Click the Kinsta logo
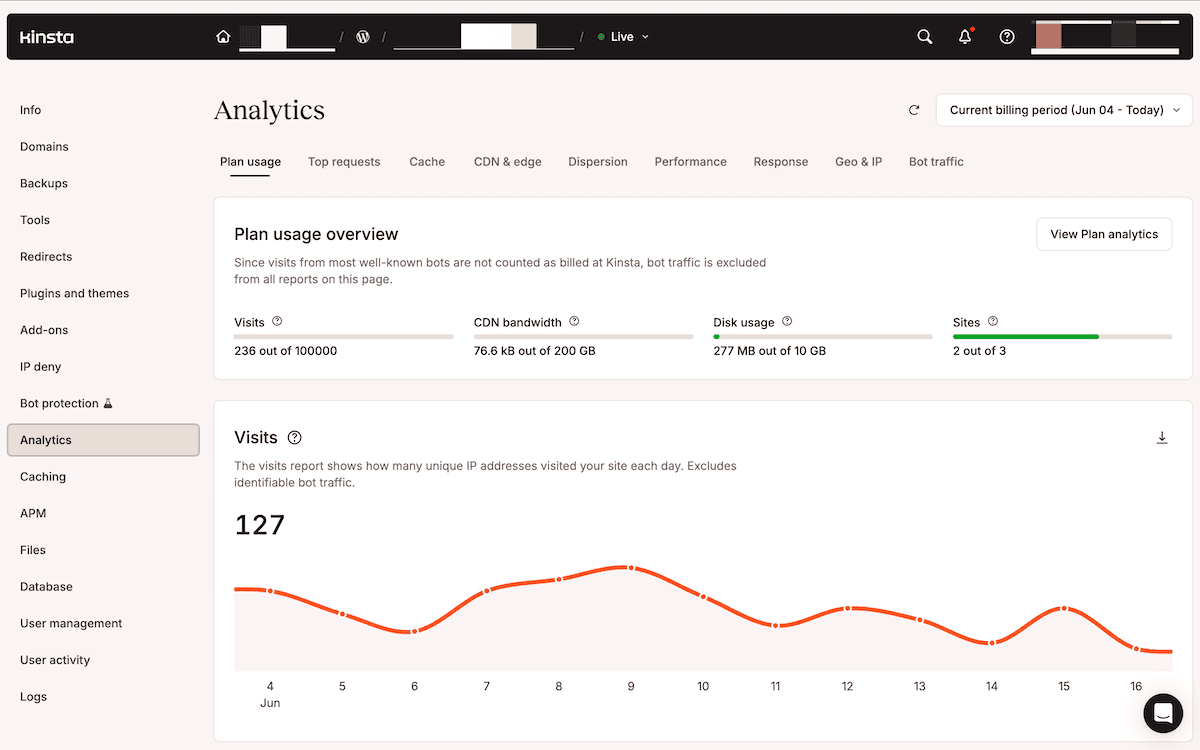1200x750 pixels. [x=47, y=37]
